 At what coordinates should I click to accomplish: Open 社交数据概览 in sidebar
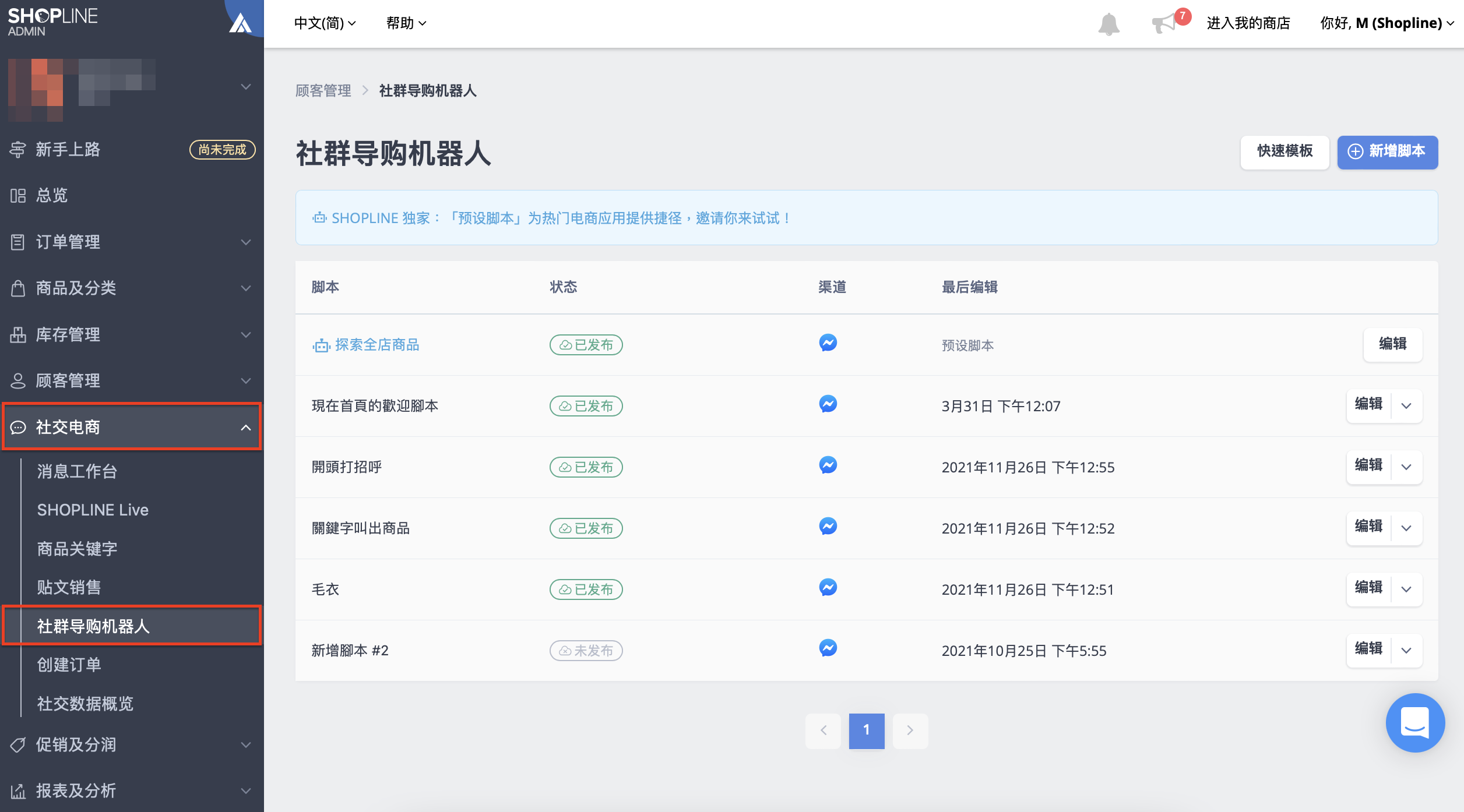pos(86,704)
